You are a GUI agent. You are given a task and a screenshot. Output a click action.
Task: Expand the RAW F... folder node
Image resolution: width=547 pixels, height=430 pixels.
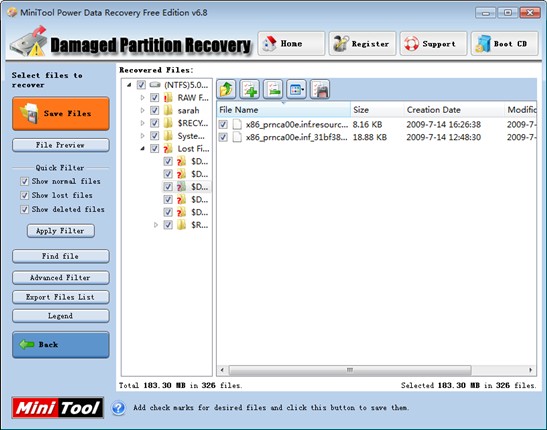click(x=142, y=98)
